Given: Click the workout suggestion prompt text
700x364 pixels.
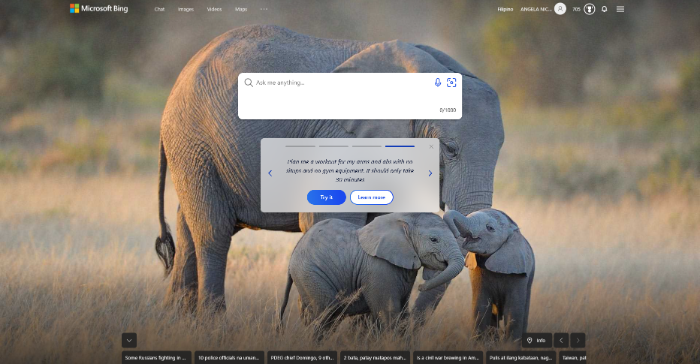Looking at the screenshot, I should point(350,171).
